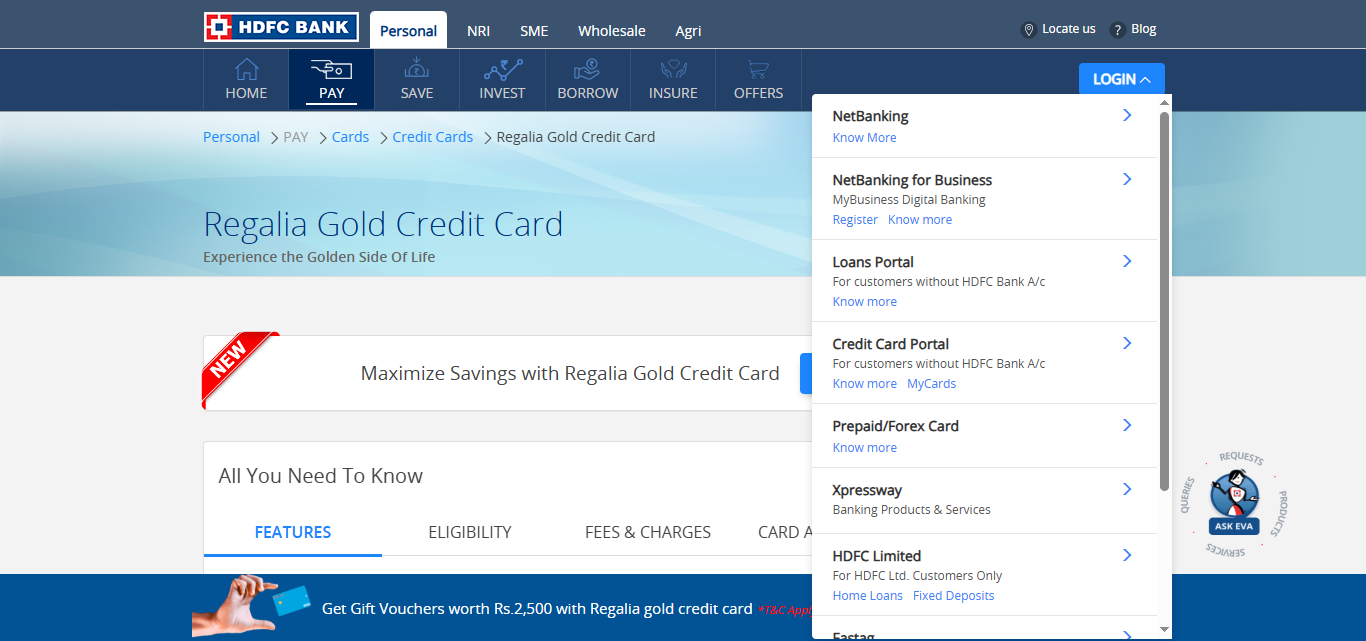
Task: Click the HDFC Bank logo
Action: pos(281,28)
